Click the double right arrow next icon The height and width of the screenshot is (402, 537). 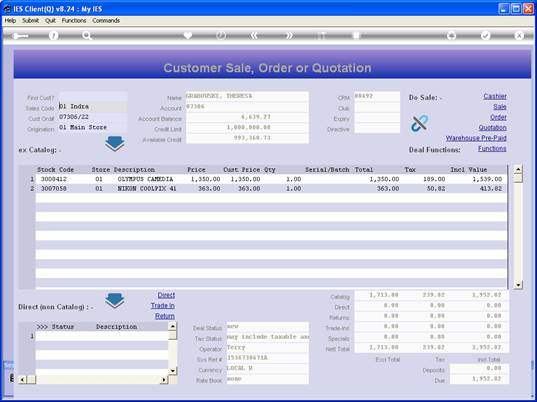pos(289,35)
